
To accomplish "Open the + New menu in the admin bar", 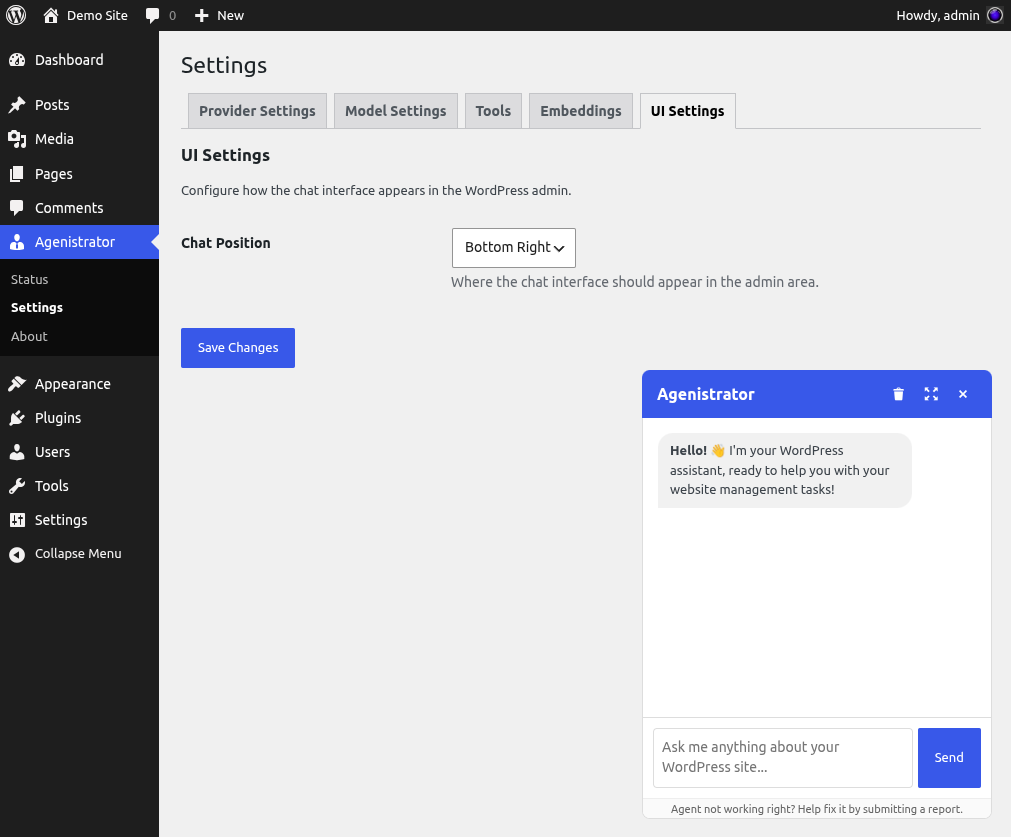I will pyautogui.click(x=218, y=15).
